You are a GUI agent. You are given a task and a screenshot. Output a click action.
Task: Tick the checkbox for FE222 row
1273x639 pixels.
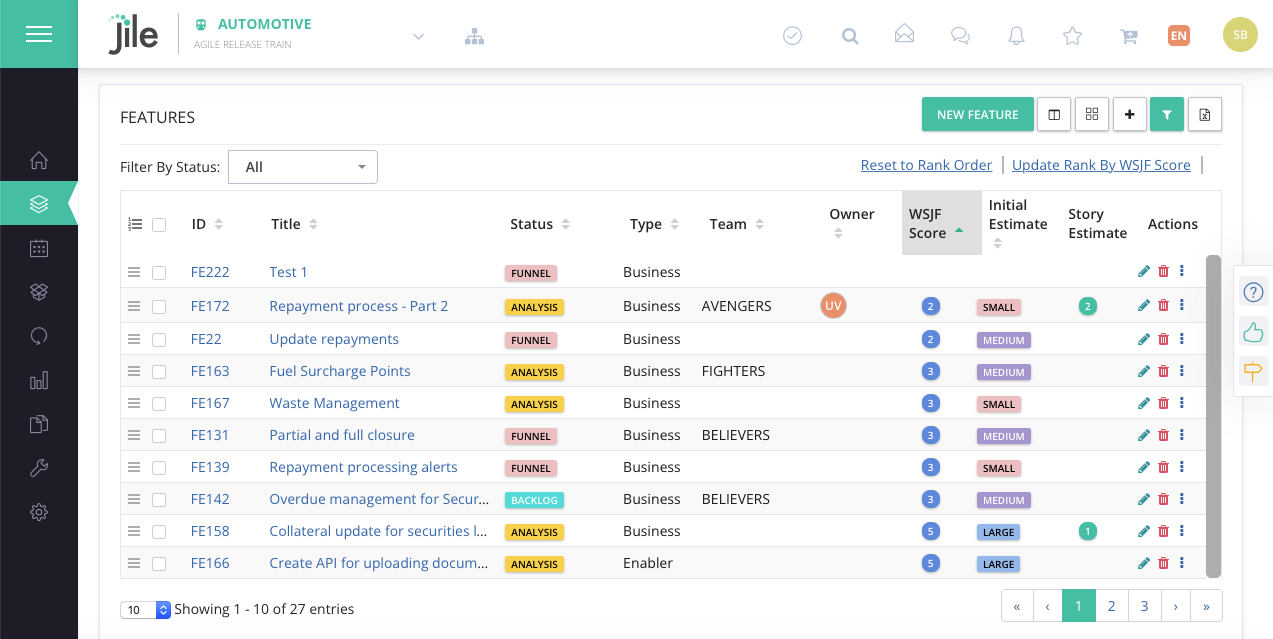[159, 273]
